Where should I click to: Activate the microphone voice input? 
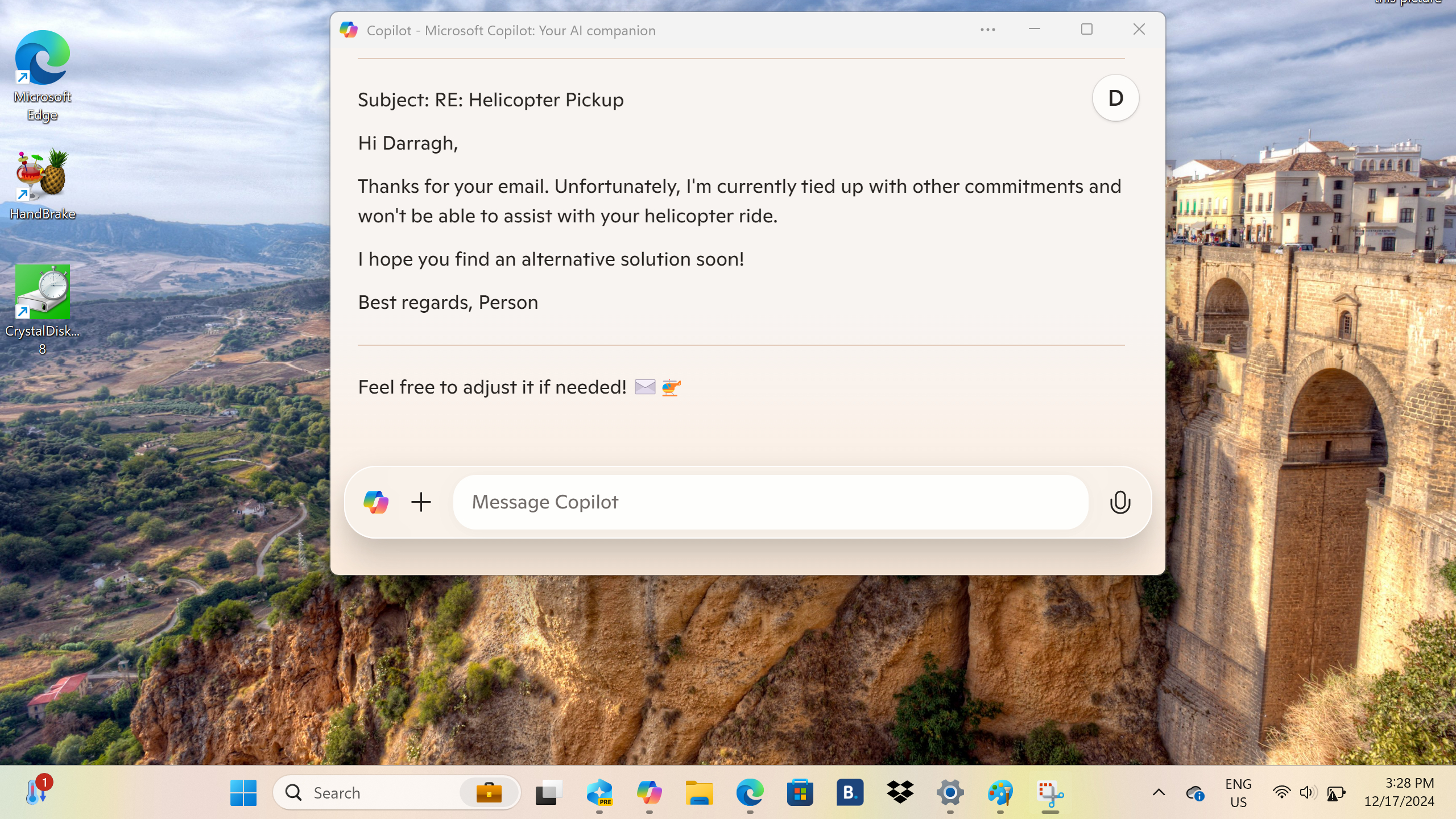point(1120,502)
